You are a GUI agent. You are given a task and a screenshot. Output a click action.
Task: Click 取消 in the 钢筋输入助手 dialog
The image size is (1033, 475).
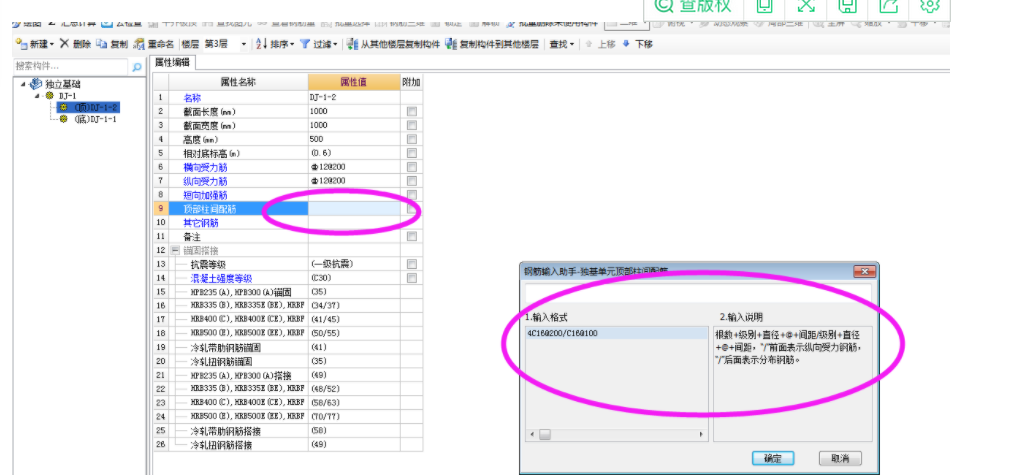[x=840, y=458]
